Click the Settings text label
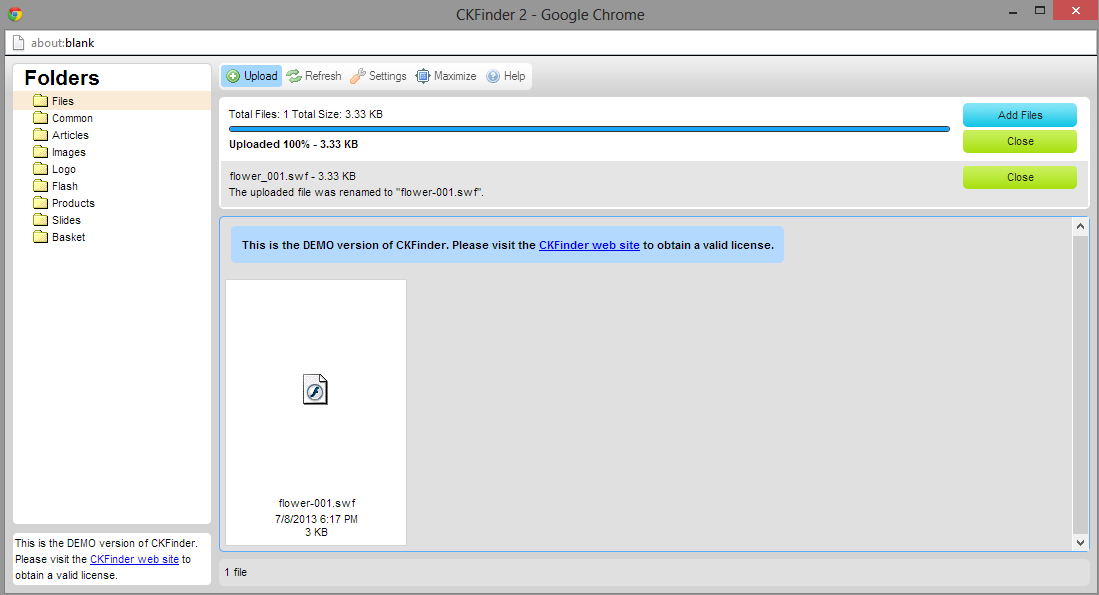1099x595 pixels. 388,76
